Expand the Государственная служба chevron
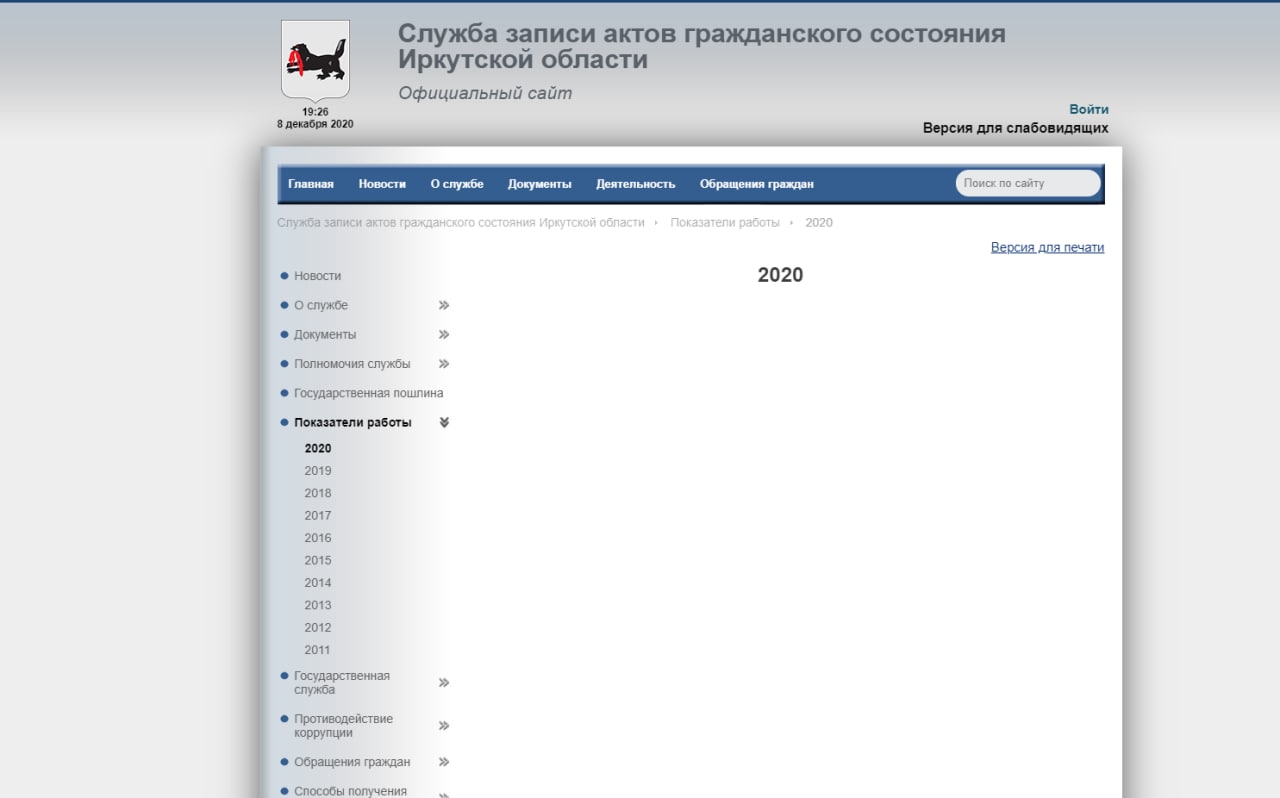This screenshot has width=1280, height=798. point(444,683)
